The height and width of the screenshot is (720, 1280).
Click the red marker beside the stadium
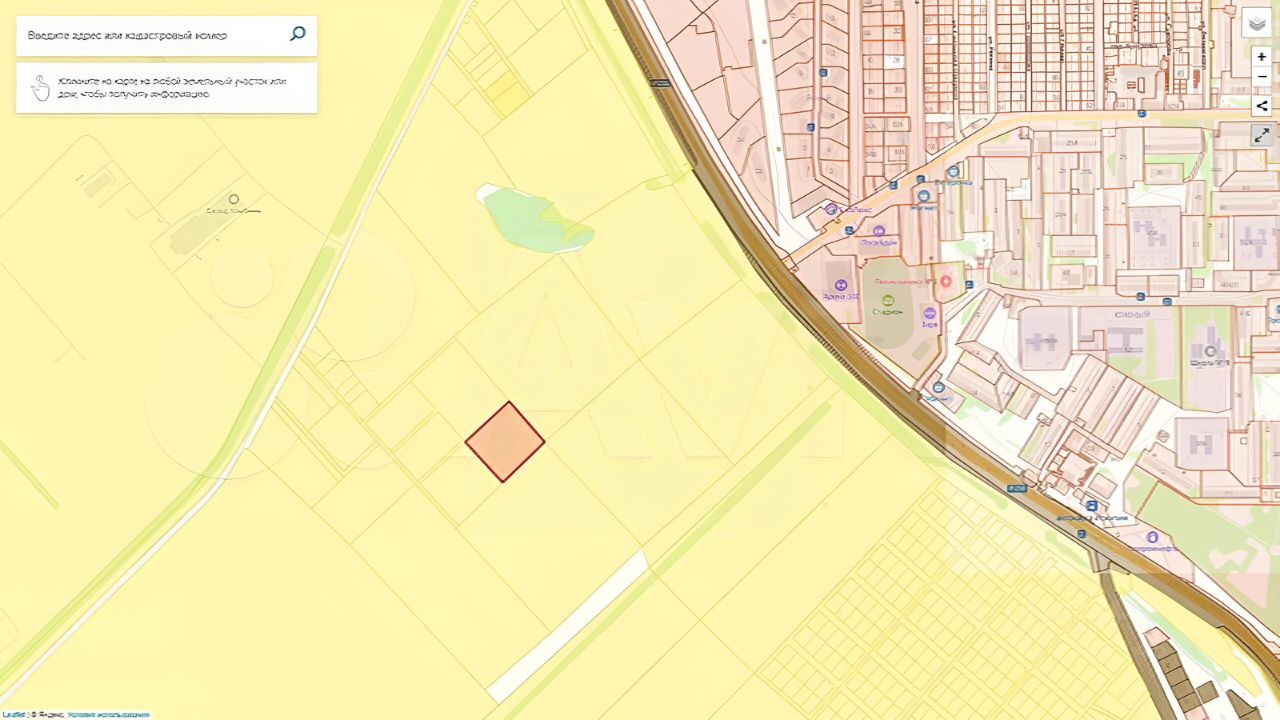coord(946,281)
